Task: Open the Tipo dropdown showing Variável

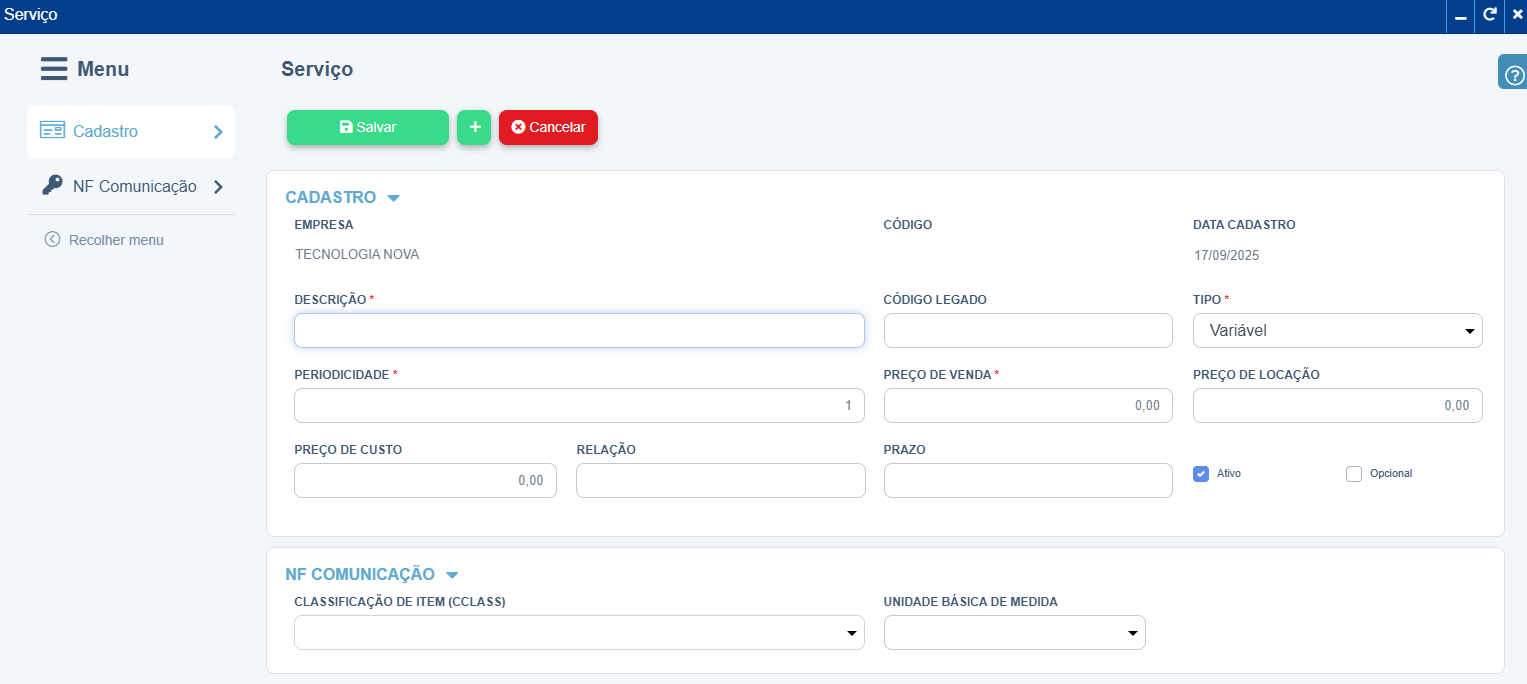Action: click(1337, 331)
